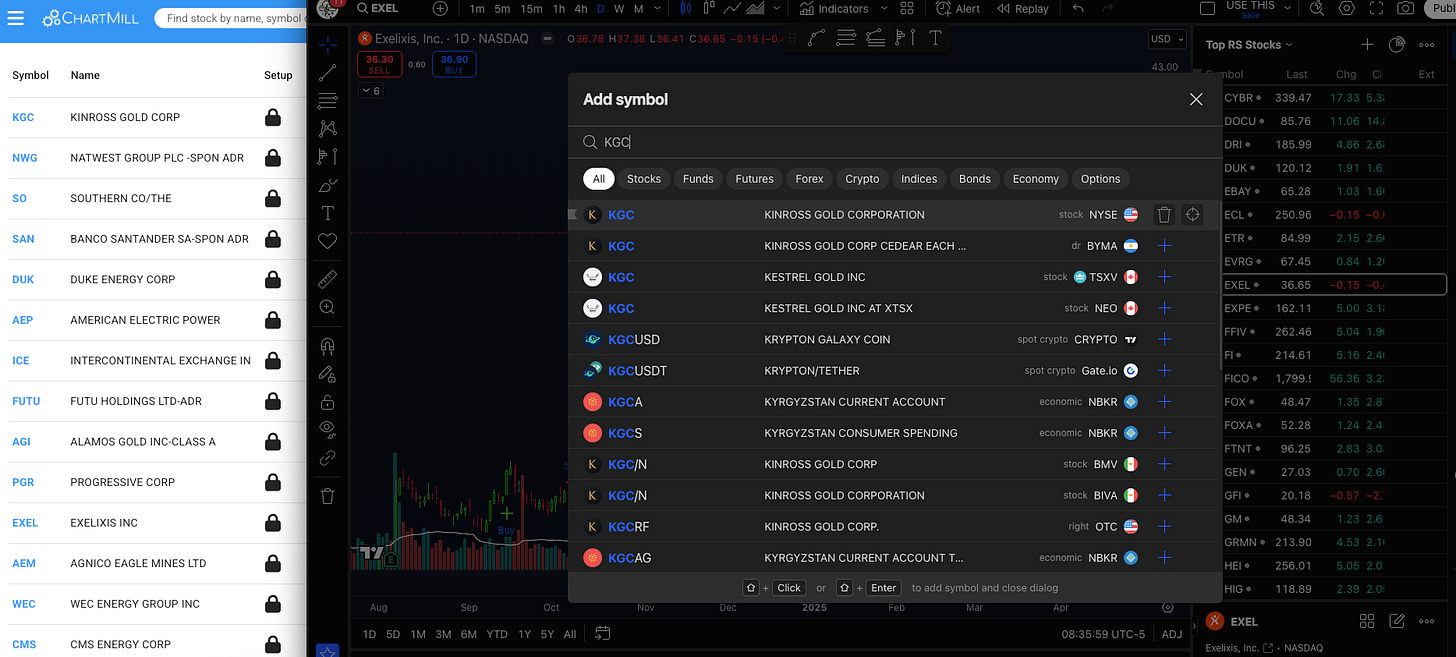1456x657 pixels.
Task: Click the KGC search input field
Action: (x=894, y=142)
